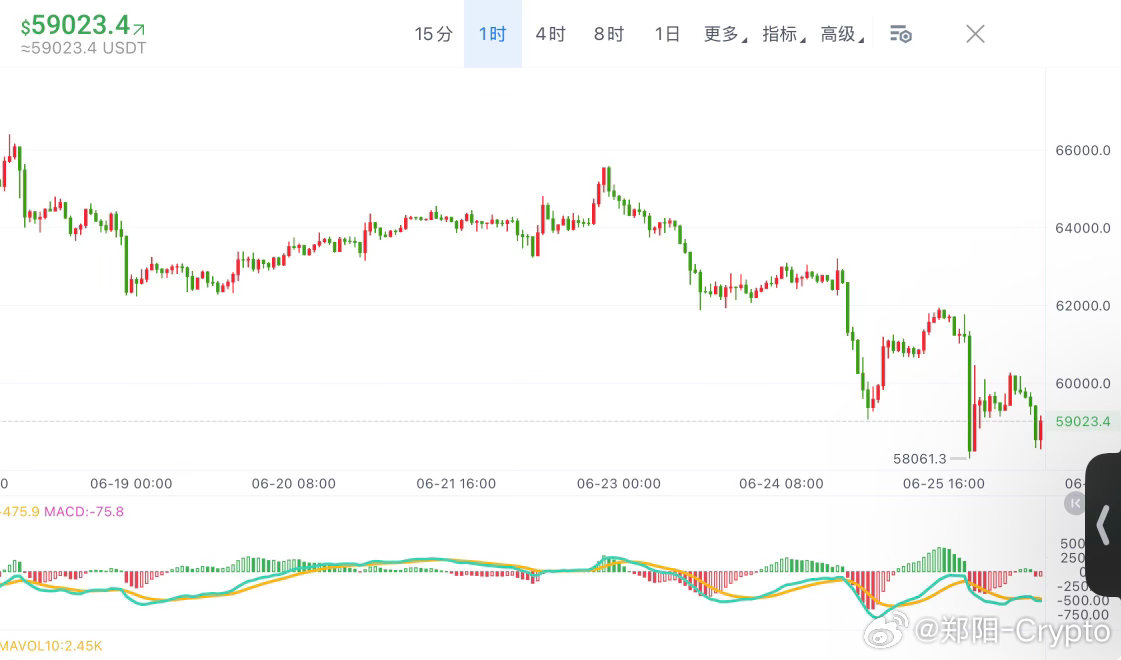1121x660 pixels.
Task: Switch chart to 4时 interval
Action: click(x=550, y=34)
